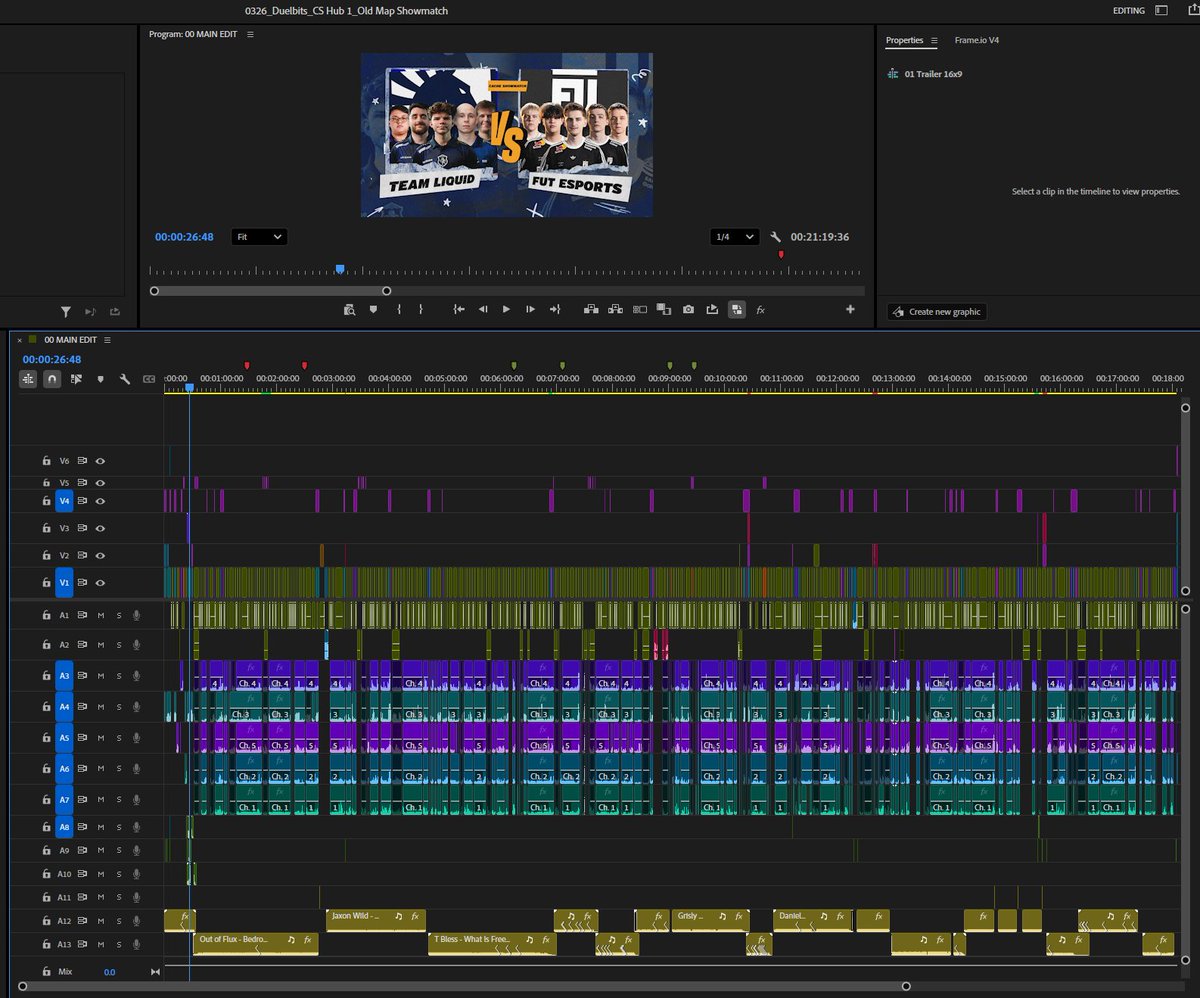Click the Mix volume value 0.0
1200x998 pixels.
click(x=109, y=971)
